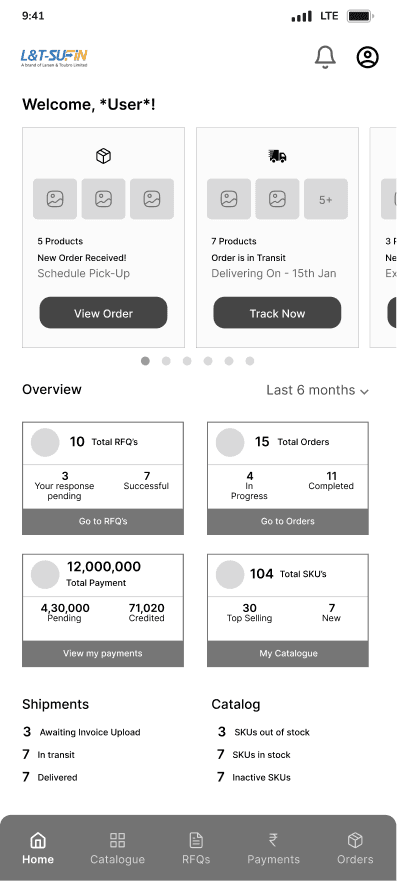Click the Track Now button

pos(277,313)
